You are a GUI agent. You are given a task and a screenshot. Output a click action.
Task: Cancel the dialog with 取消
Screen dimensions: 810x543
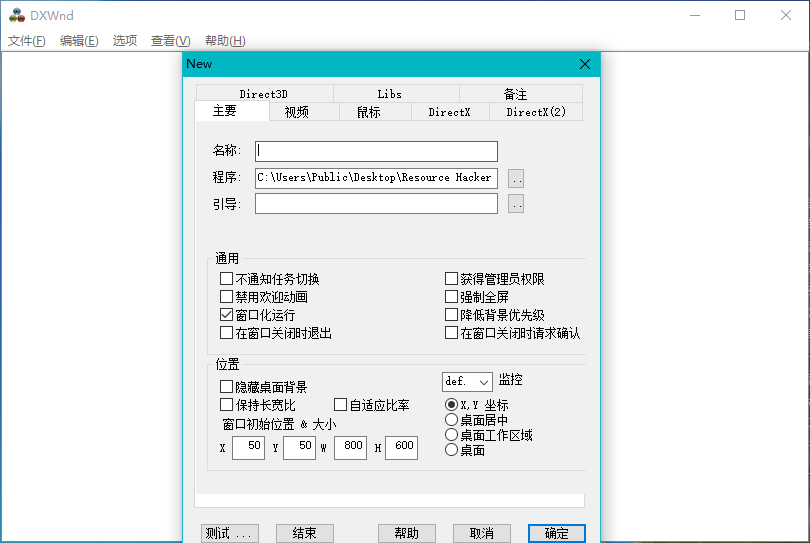[482, 533]
